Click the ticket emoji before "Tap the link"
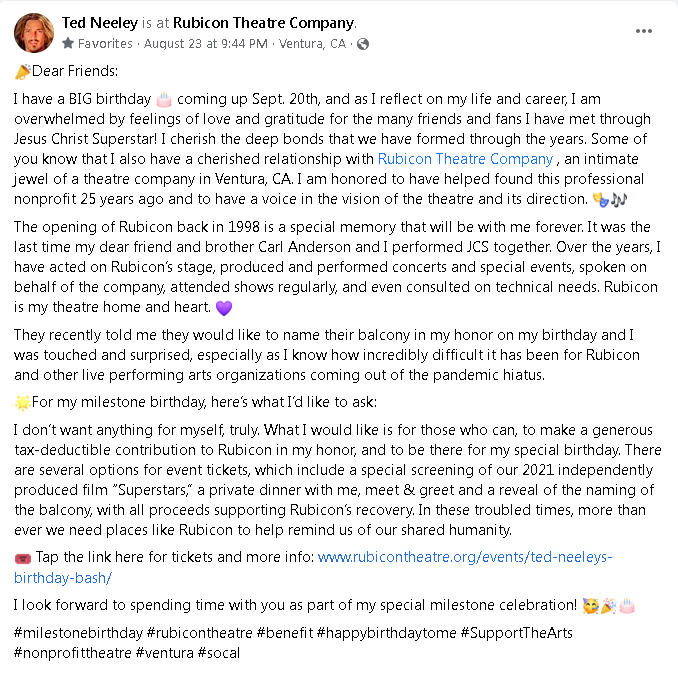The height and width of the screenshot is (674, 678). [x=22, y=557]
